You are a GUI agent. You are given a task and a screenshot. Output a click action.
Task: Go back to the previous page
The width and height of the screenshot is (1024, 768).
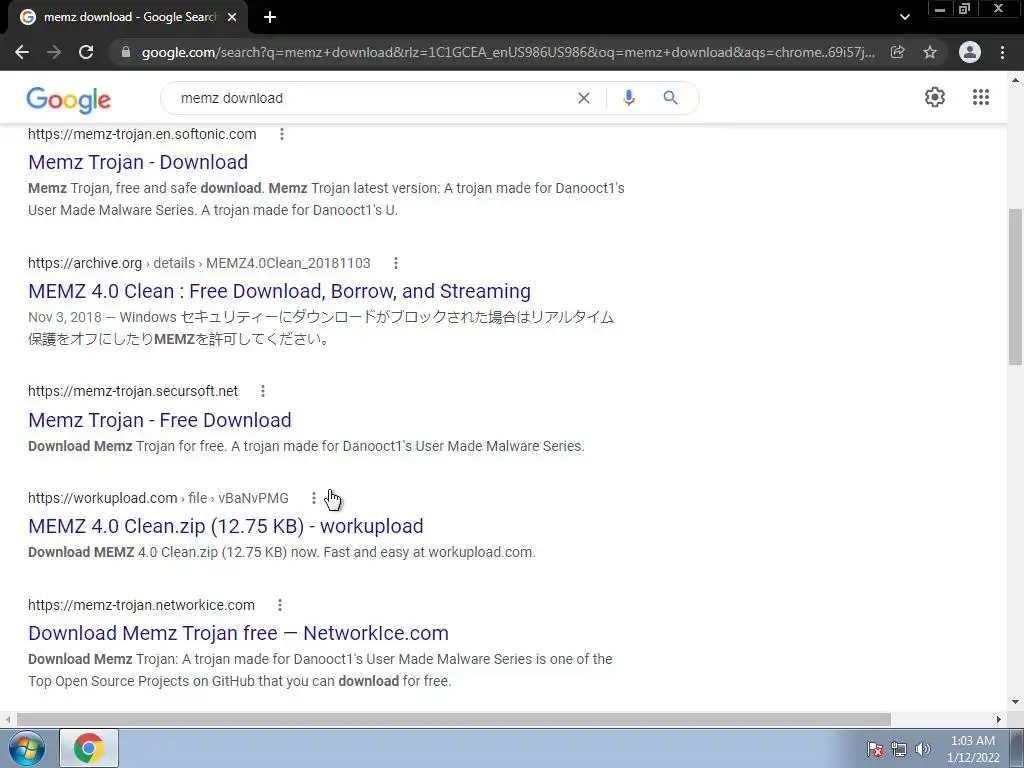click(x=22, y=52)
